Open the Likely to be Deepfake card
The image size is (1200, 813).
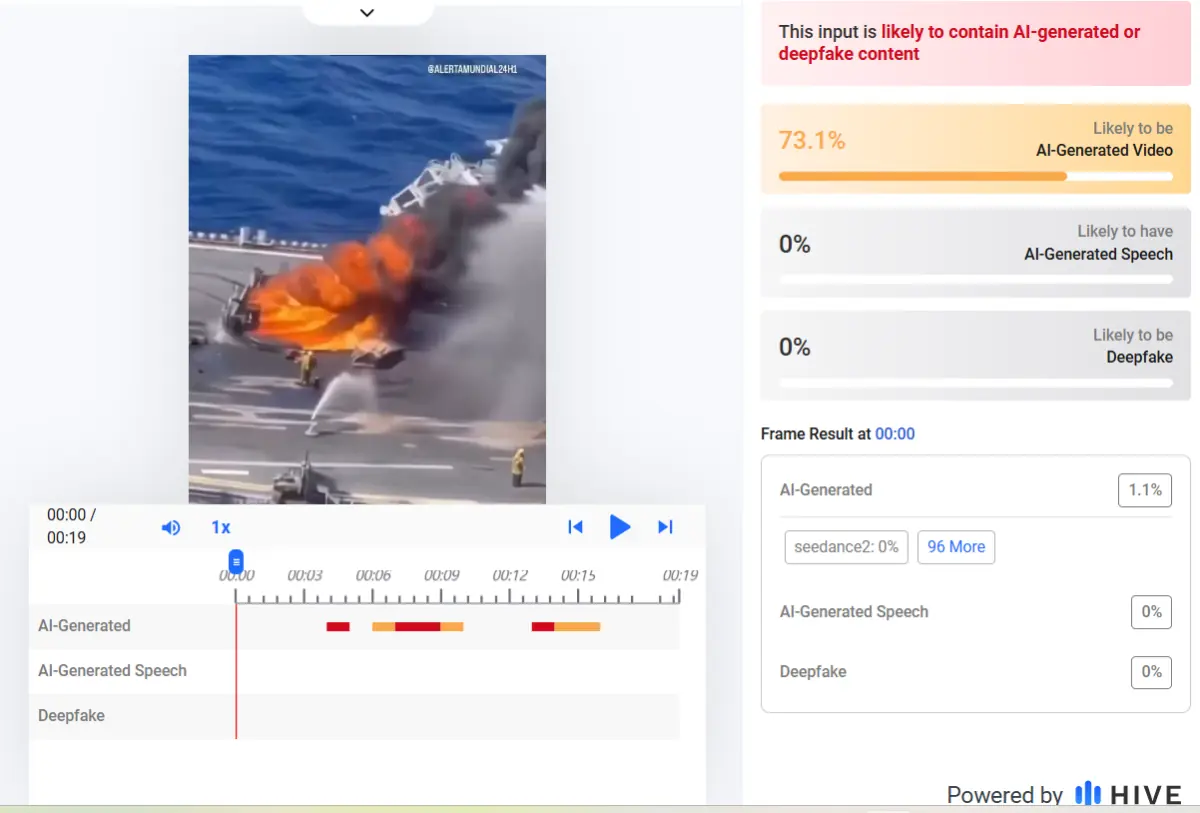coord(967,356)
